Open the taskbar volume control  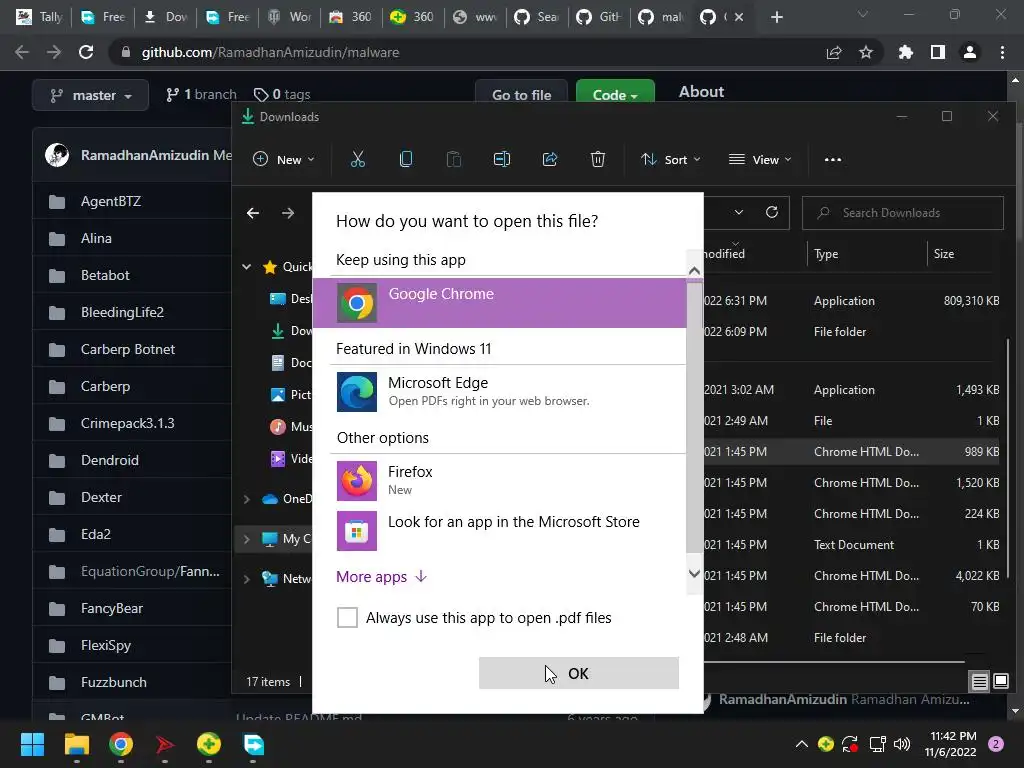point(902,744)
